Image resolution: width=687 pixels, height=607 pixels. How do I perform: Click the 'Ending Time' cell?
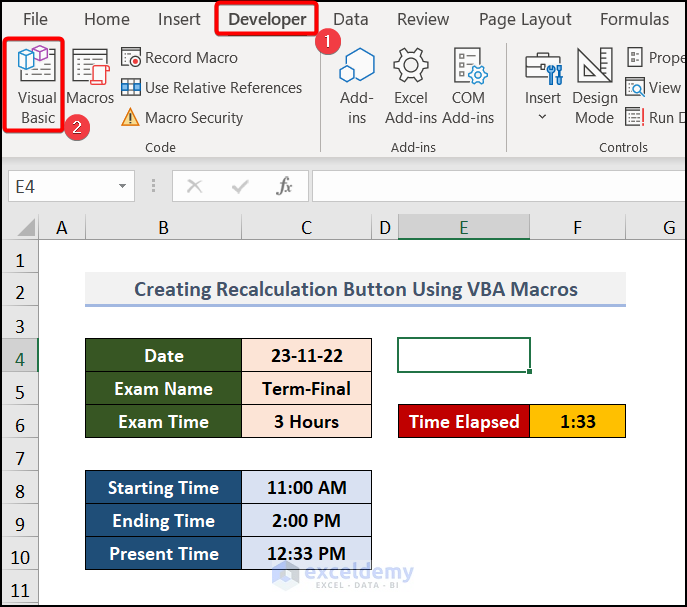click(x=163, y=520)
